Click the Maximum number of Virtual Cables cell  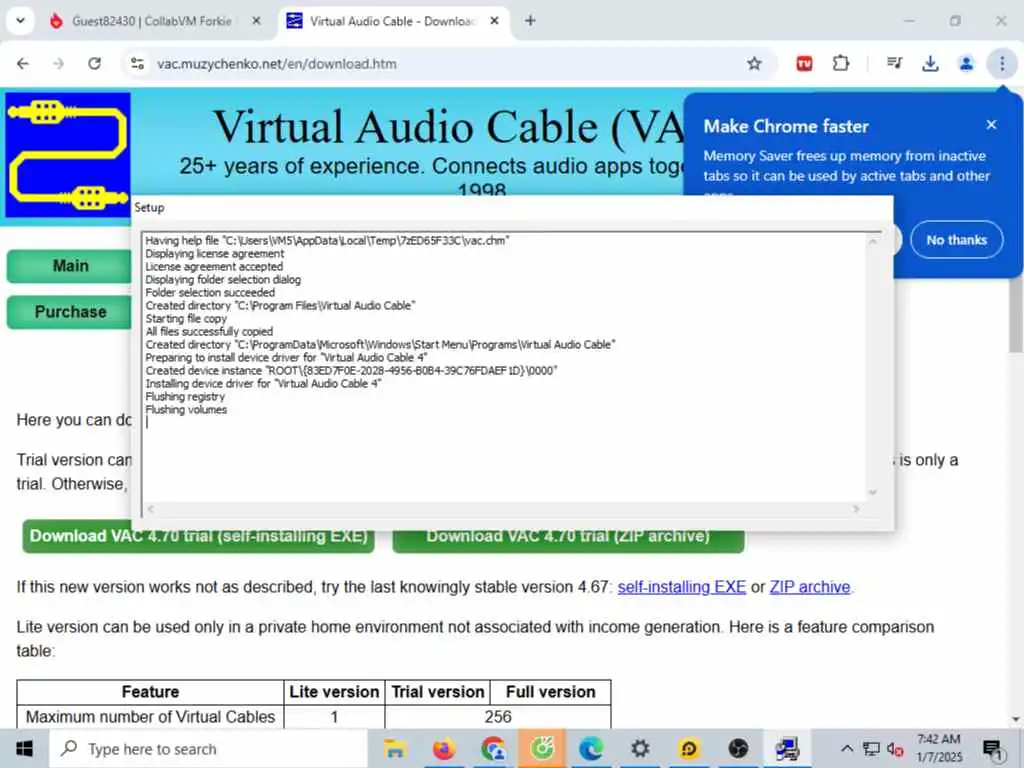click(x=150, y=716)
